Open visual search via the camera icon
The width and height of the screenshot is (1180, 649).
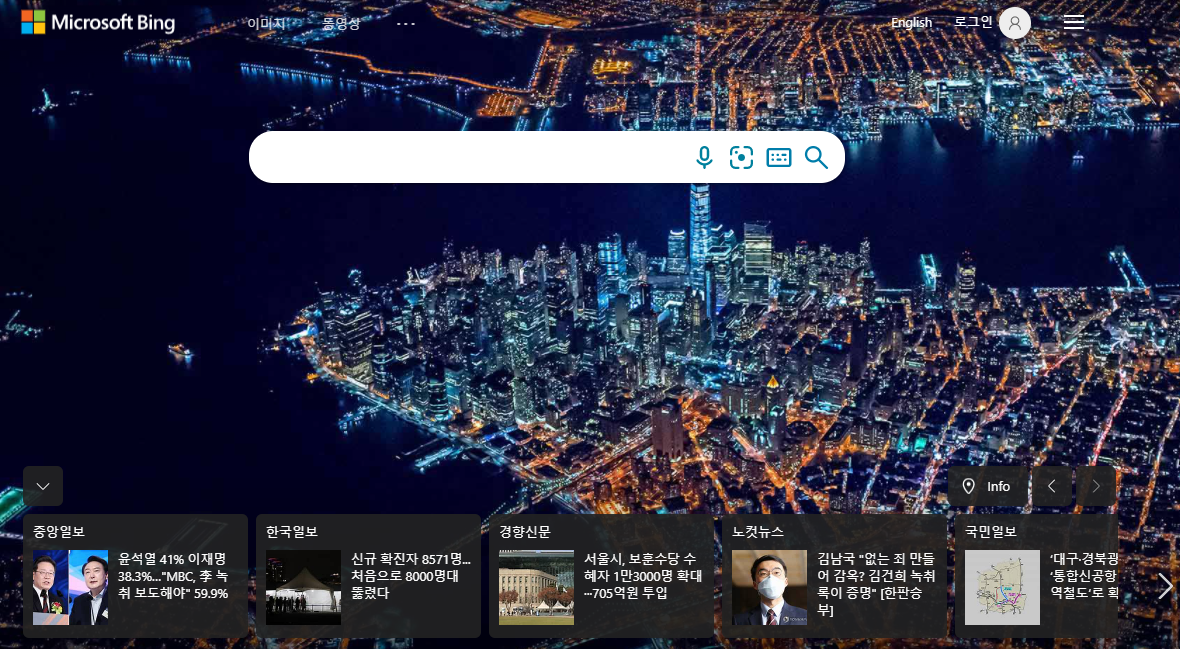tap(741, 157)
